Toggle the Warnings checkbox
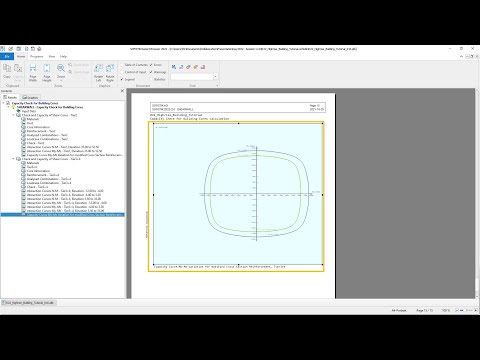This screenshot has width=480, height=360. [x=151, y=72]
